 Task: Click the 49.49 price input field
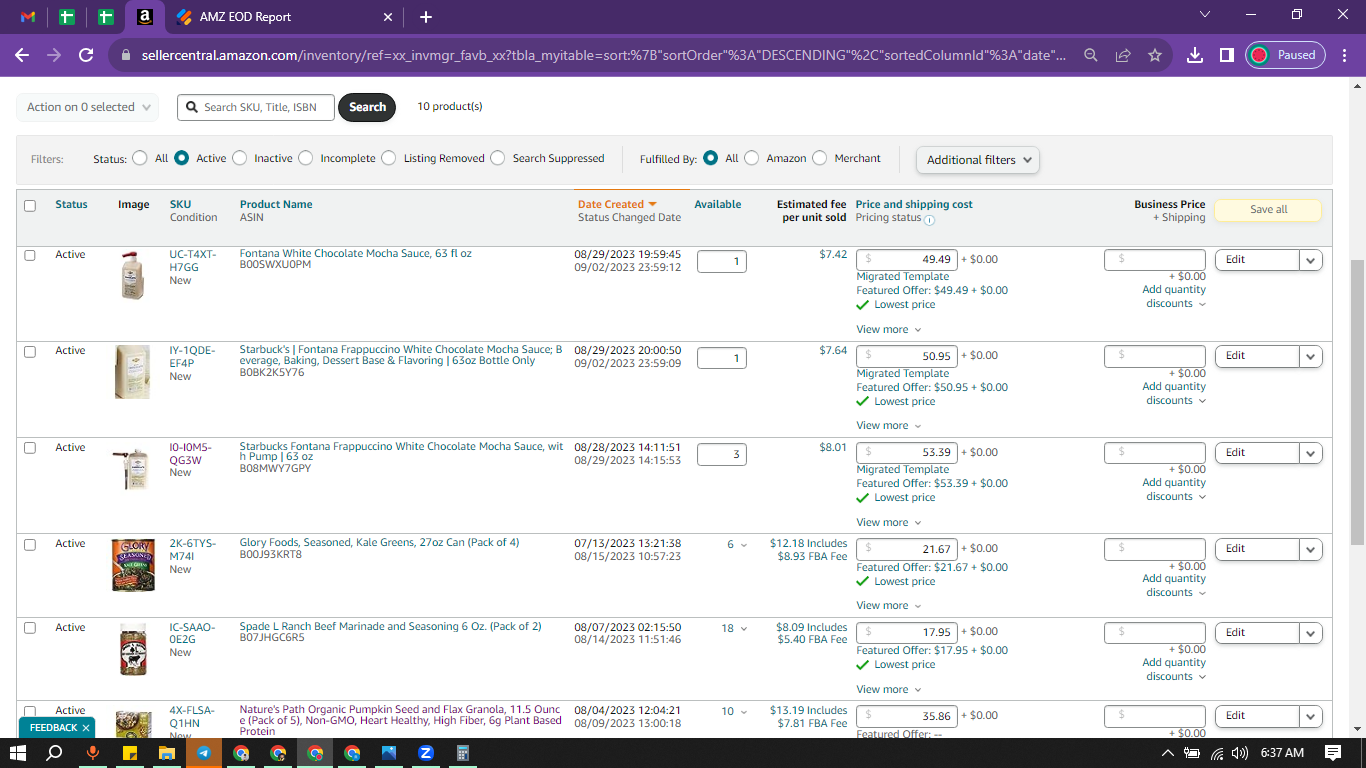coord(908,260)
